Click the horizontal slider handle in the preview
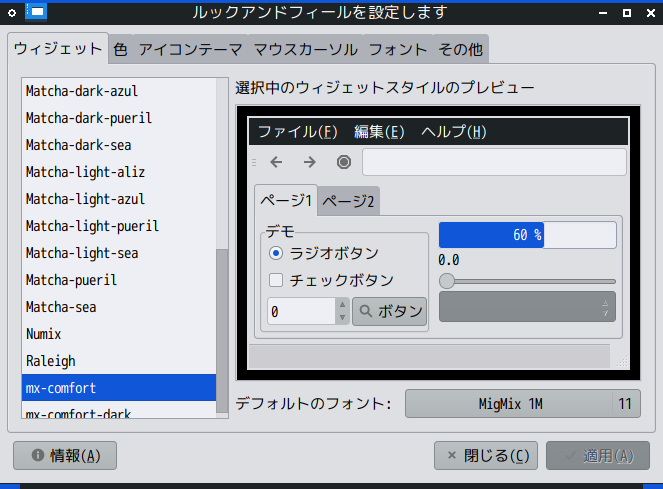The height and width of the screenshot is (489, 663). (447, 281)
